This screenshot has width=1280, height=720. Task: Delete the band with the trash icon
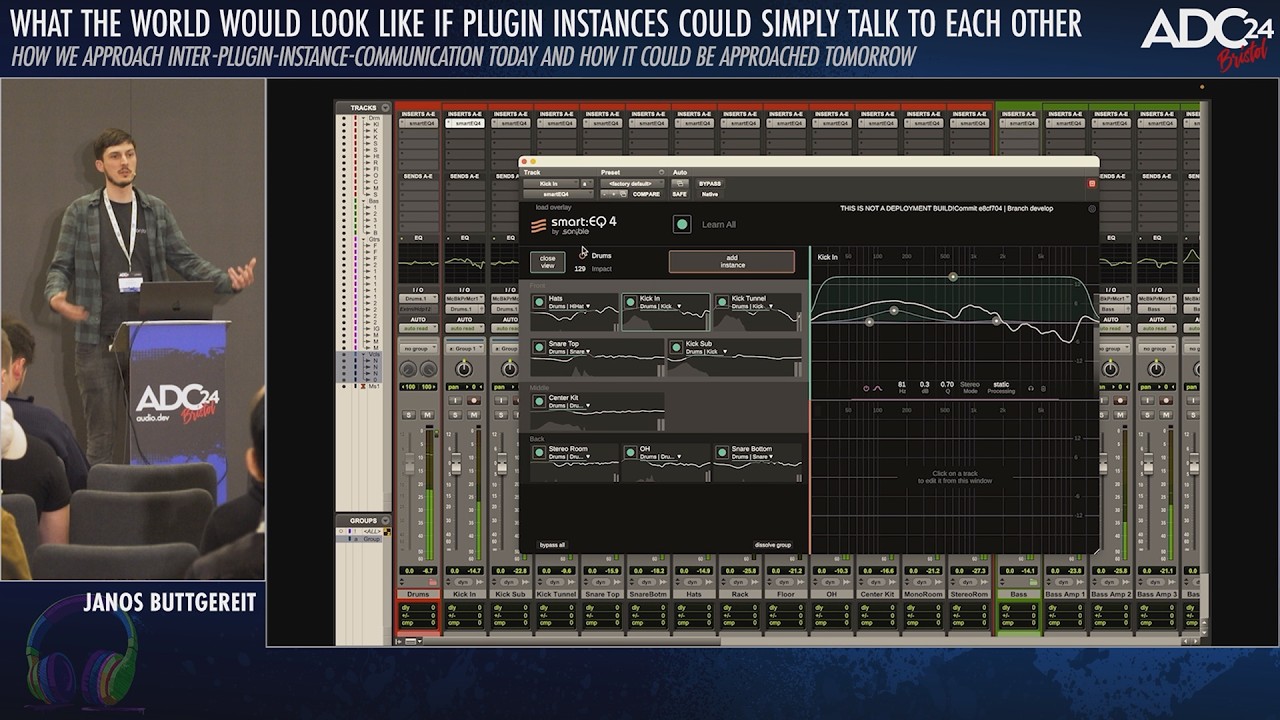click(1043, 388)
